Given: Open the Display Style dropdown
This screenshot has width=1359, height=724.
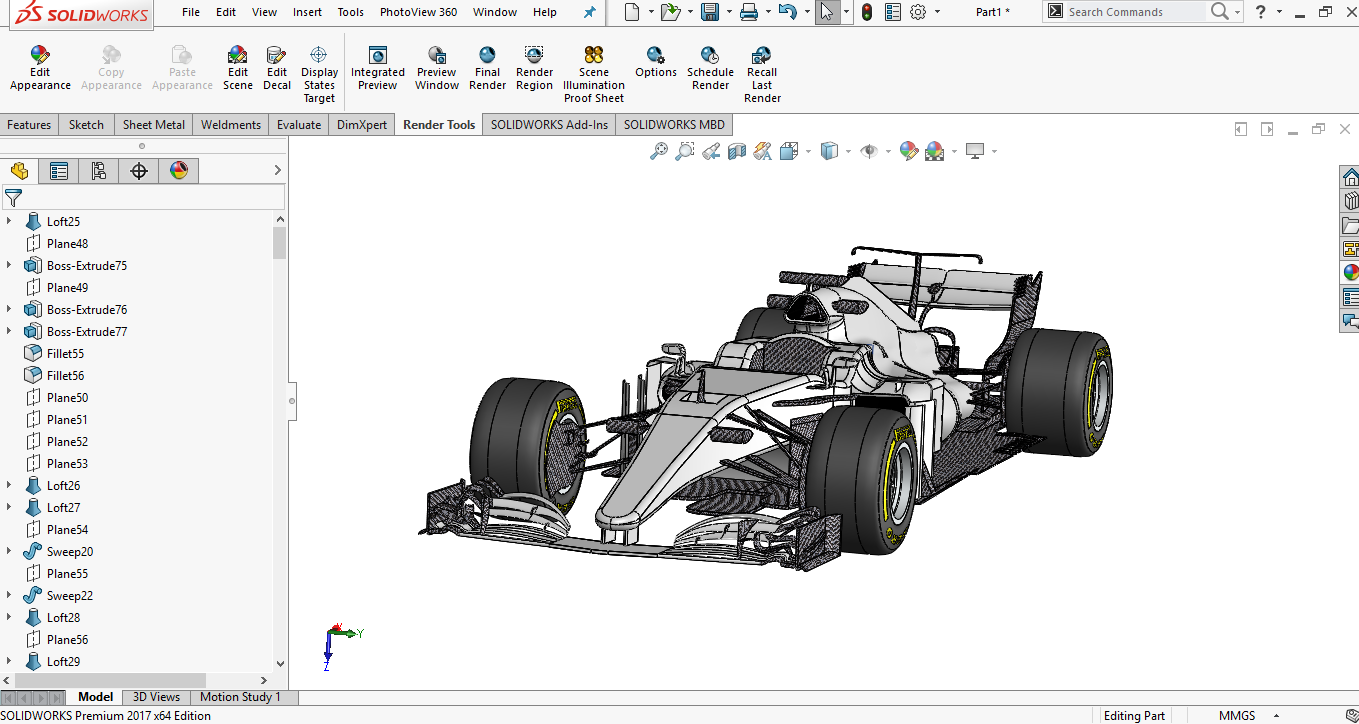Looking at the screenshot, I should point(848,150).
